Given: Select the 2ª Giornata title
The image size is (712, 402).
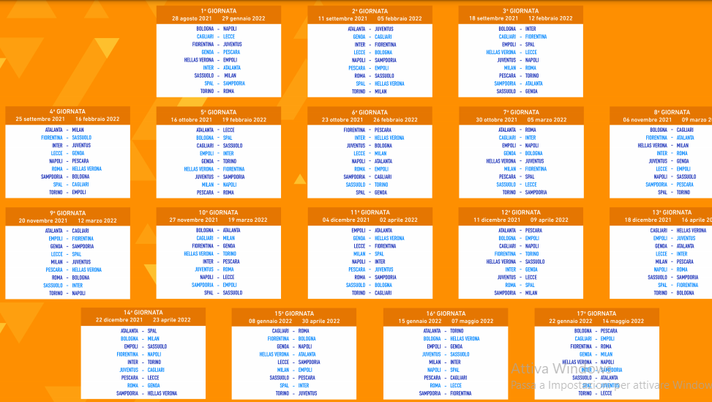Looking at the screenshot, I should pyautogui.click(x=370, y=11).
